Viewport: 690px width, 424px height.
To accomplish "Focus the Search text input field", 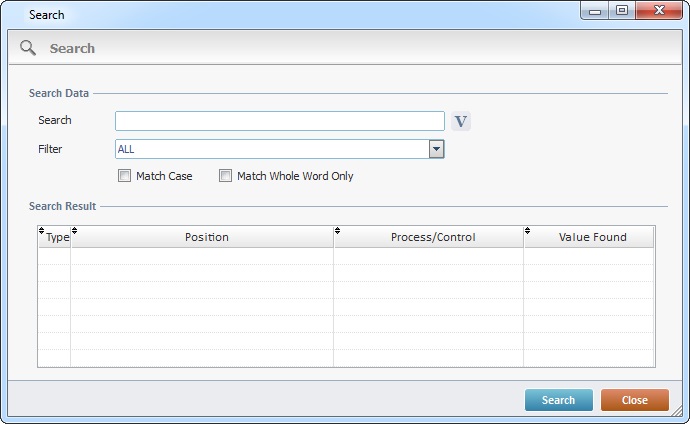I will [279, 121].
